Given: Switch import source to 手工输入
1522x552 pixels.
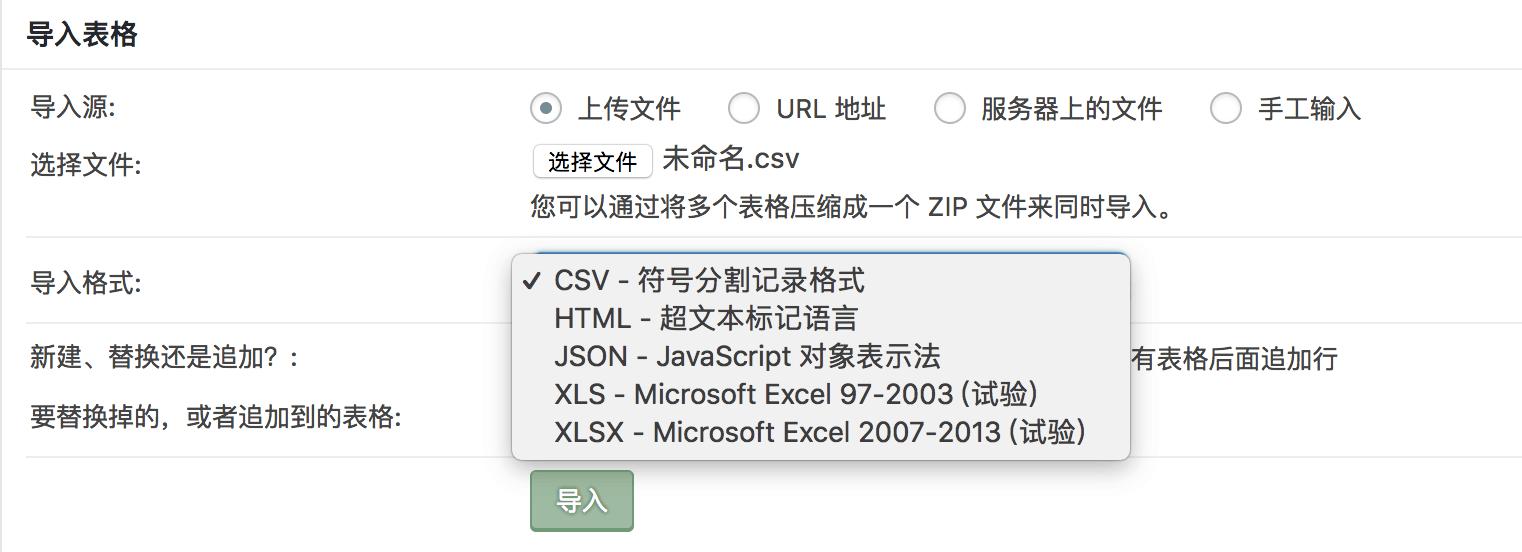Looking at the screenshot, I should (1226, 108).
